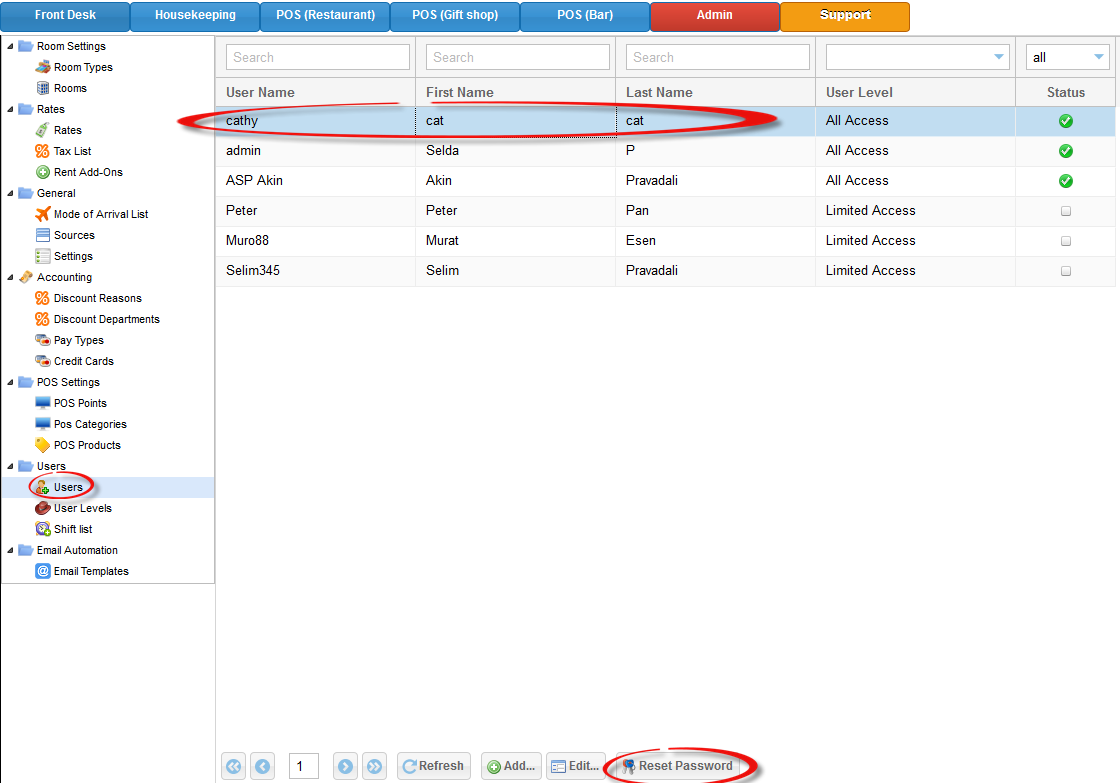Enable the status checkbox for Muro88

tap(1065, 241)
